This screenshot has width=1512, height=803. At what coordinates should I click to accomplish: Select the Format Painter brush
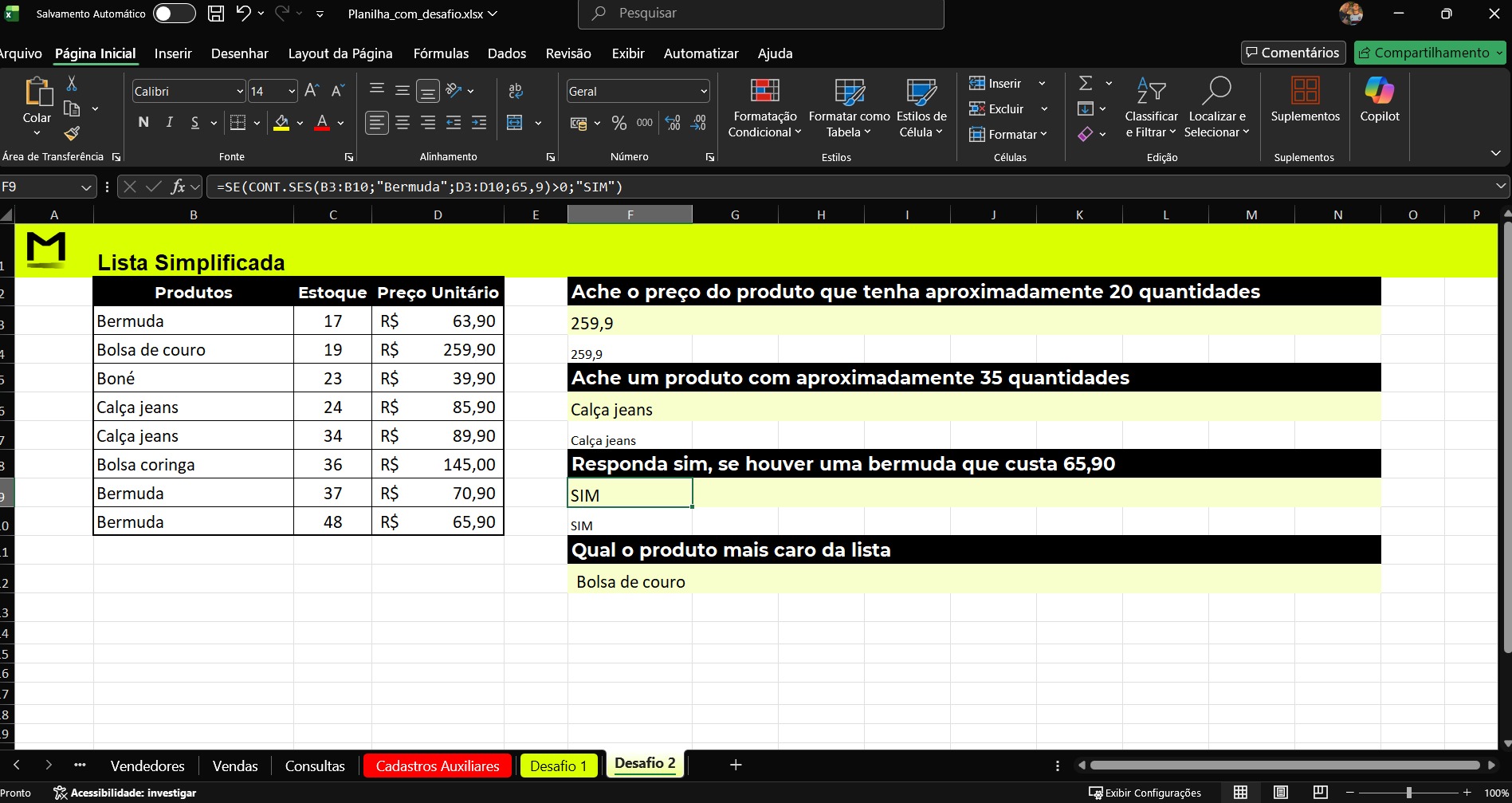pyautogui.click(x=72, y=133)
